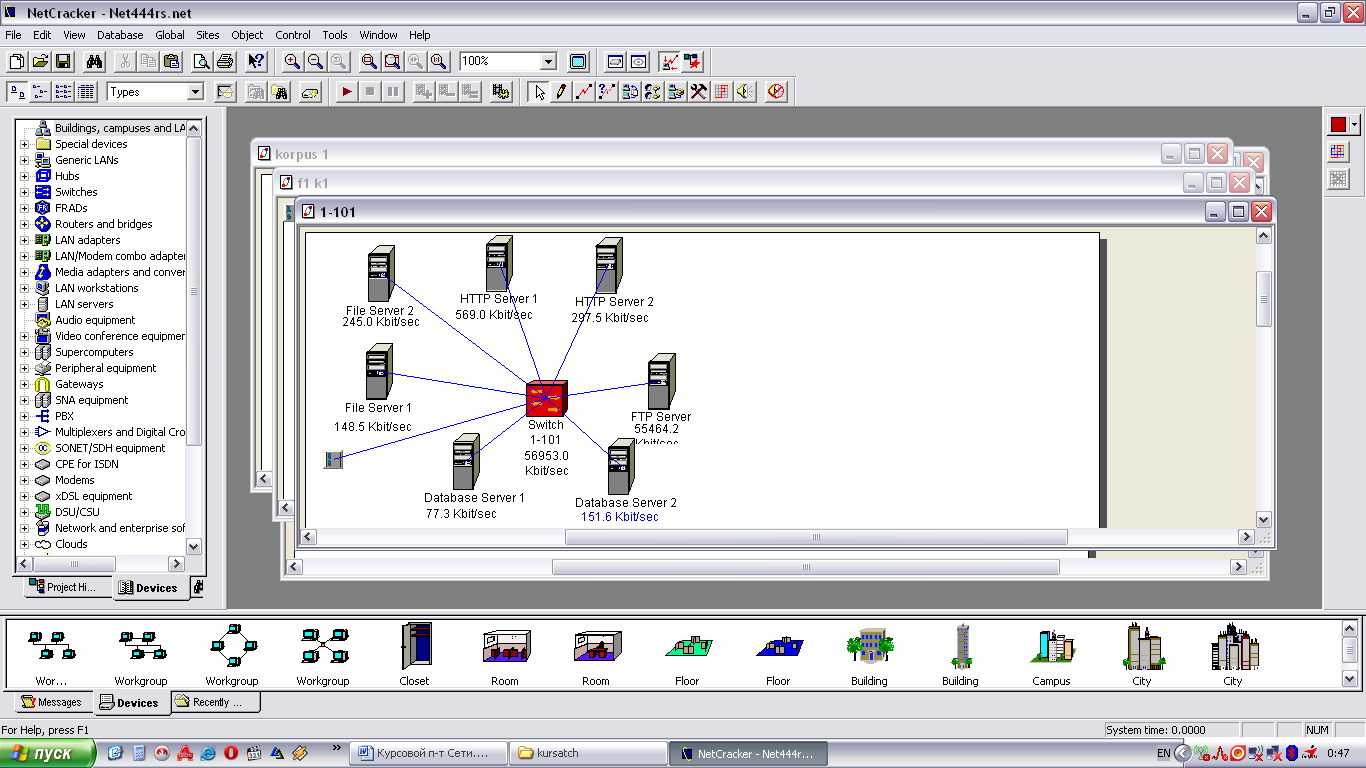Toggle the small icons view mode
Screen dimensions: 1366x768
pos(40,92)
